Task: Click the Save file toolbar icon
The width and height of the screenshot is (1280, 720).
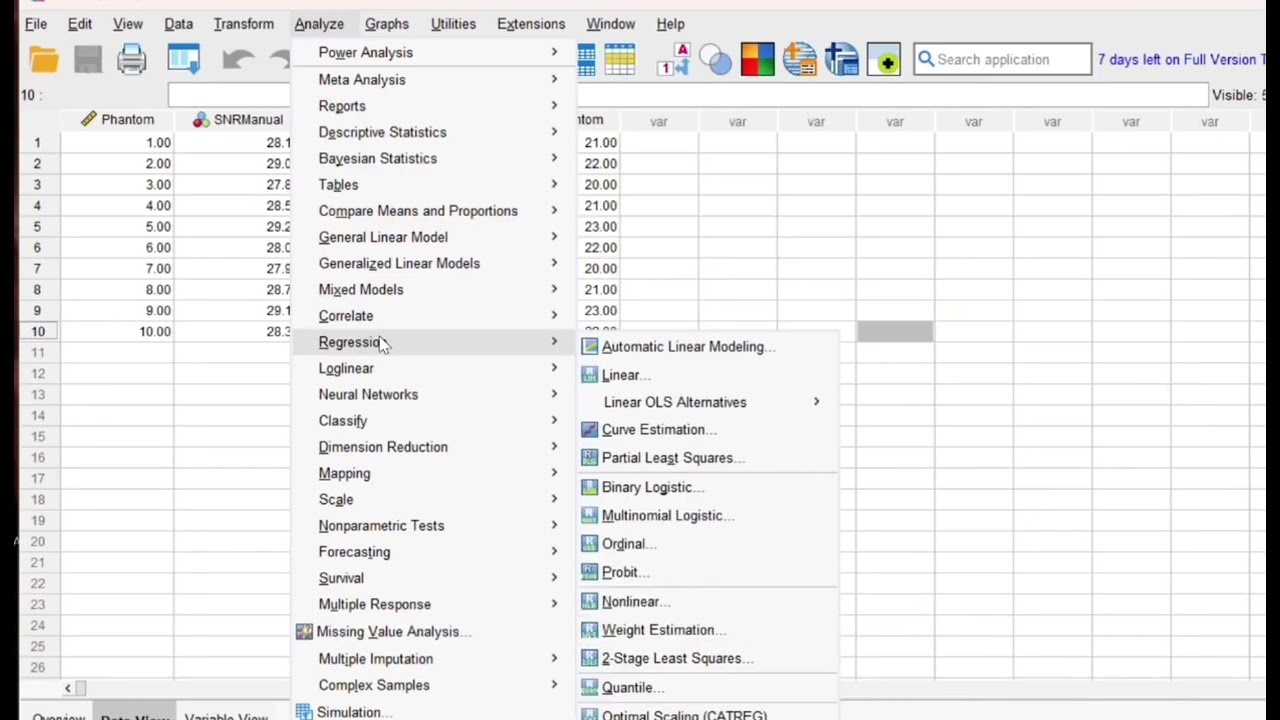Action: (88, 60)
